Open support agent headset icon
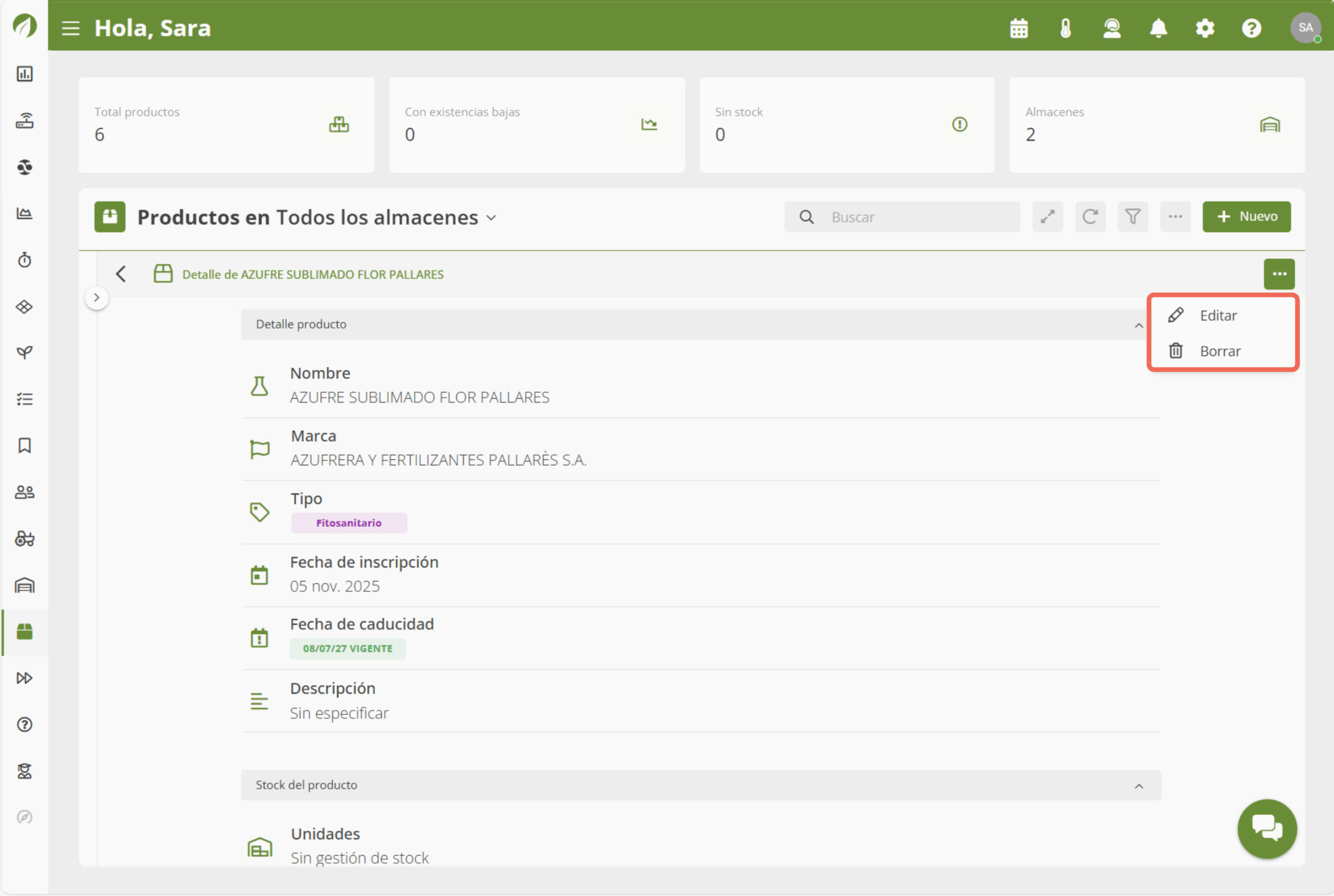Image resolution: width=1334 pixels, height=896 pixels. click(x=1111, y=28)
